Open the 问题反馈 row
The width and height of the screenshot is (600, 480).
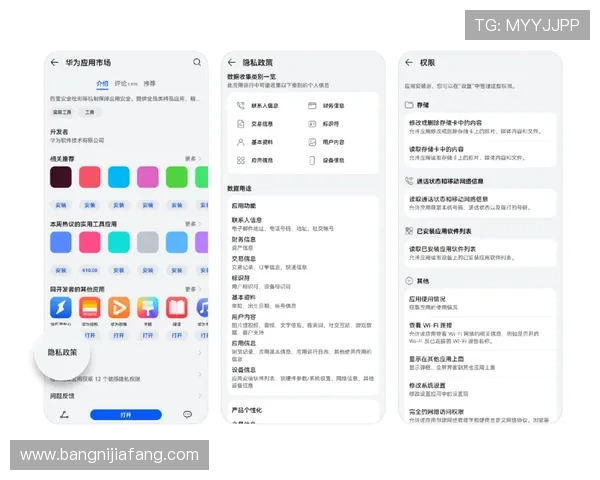coord(126,396)
